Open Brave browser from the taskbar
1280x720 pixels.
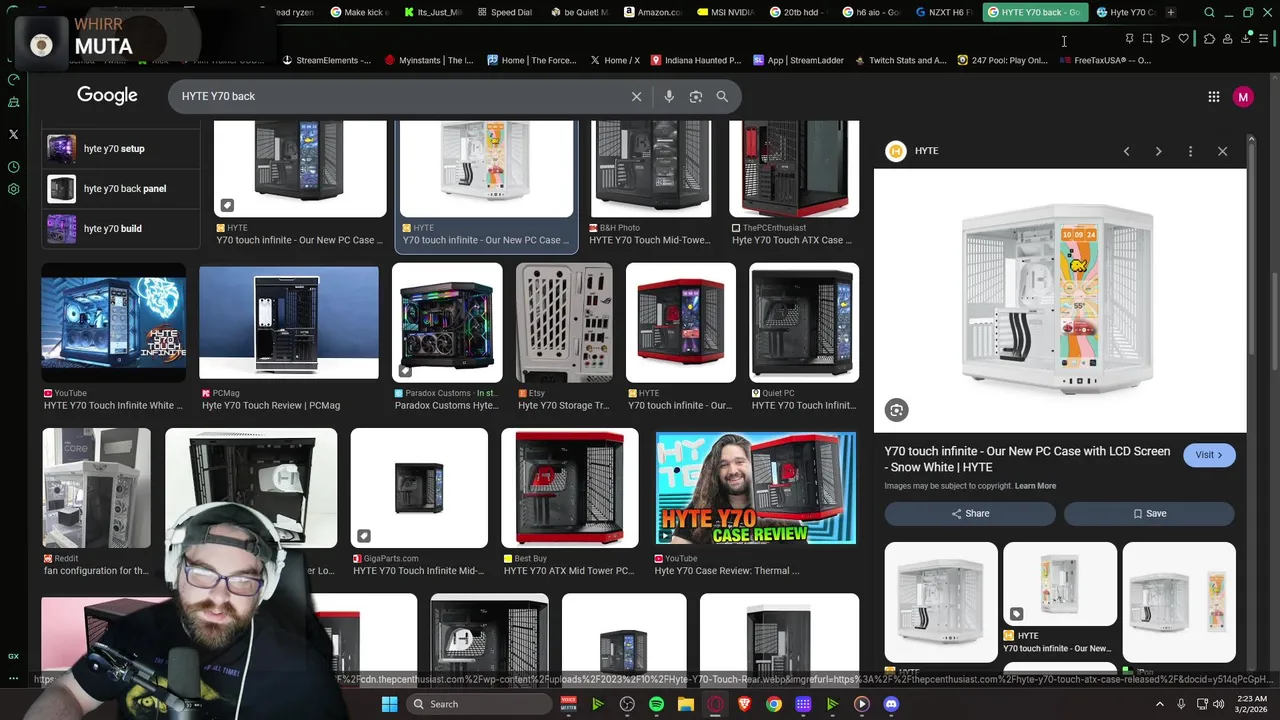coord(744,704)
